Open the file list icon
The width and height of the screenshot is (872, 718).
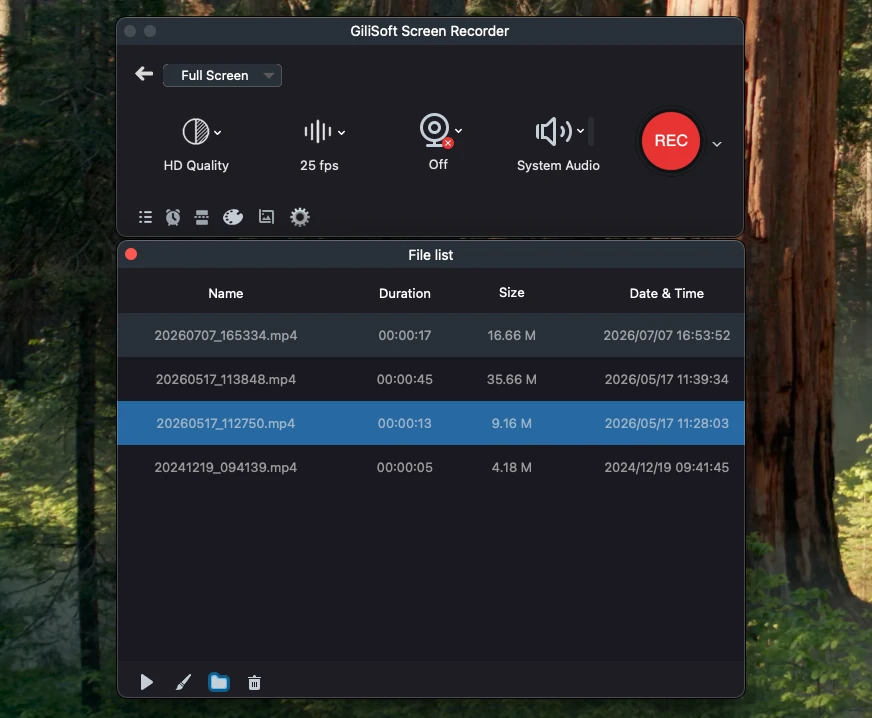pos(145,217)
